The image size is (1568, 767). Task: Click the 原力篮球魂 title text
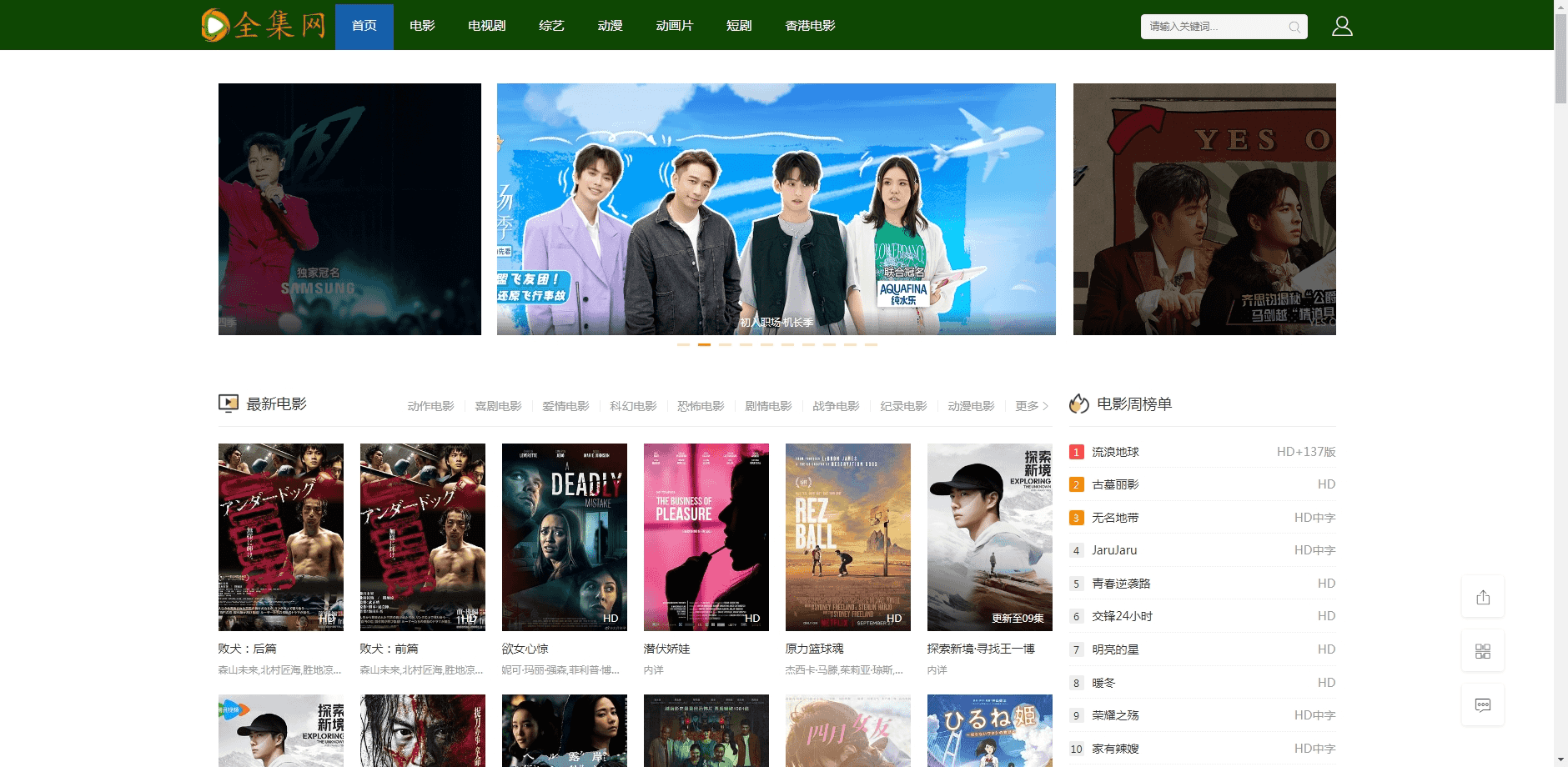point(815,649)
